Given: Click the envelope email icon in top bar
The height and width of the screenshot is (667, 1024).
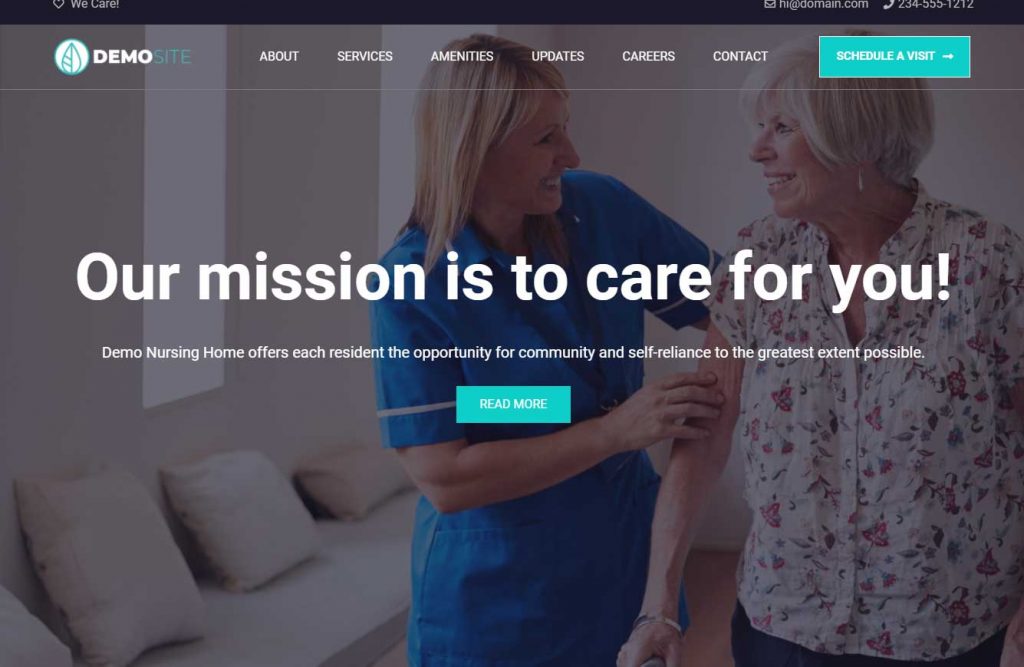Looking at the screenshot, I should [x=770, y=4].
